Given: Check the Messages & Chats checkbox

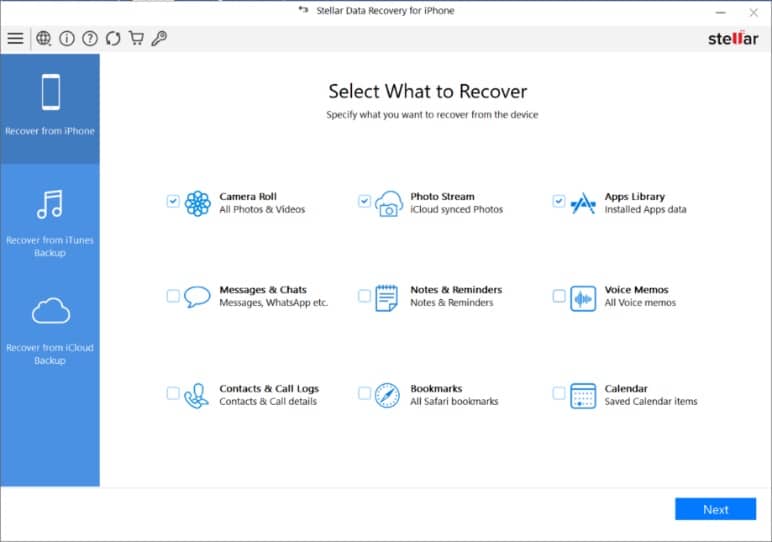Looking at the screenshot, I should [x=173, y=296].
